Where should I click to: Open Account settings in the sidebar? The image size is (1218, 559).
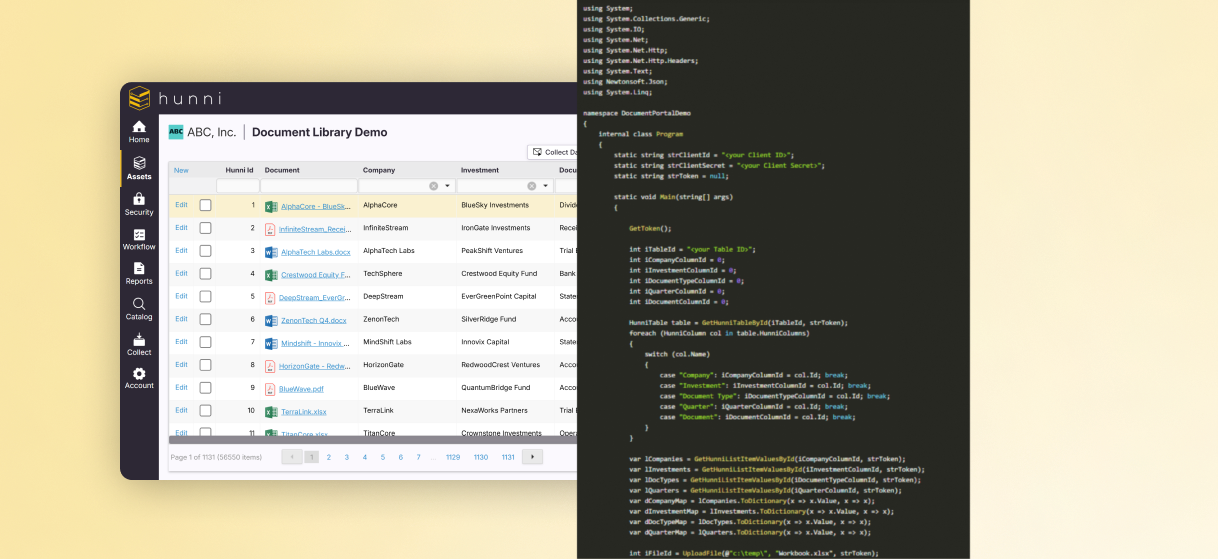point(139,378)
